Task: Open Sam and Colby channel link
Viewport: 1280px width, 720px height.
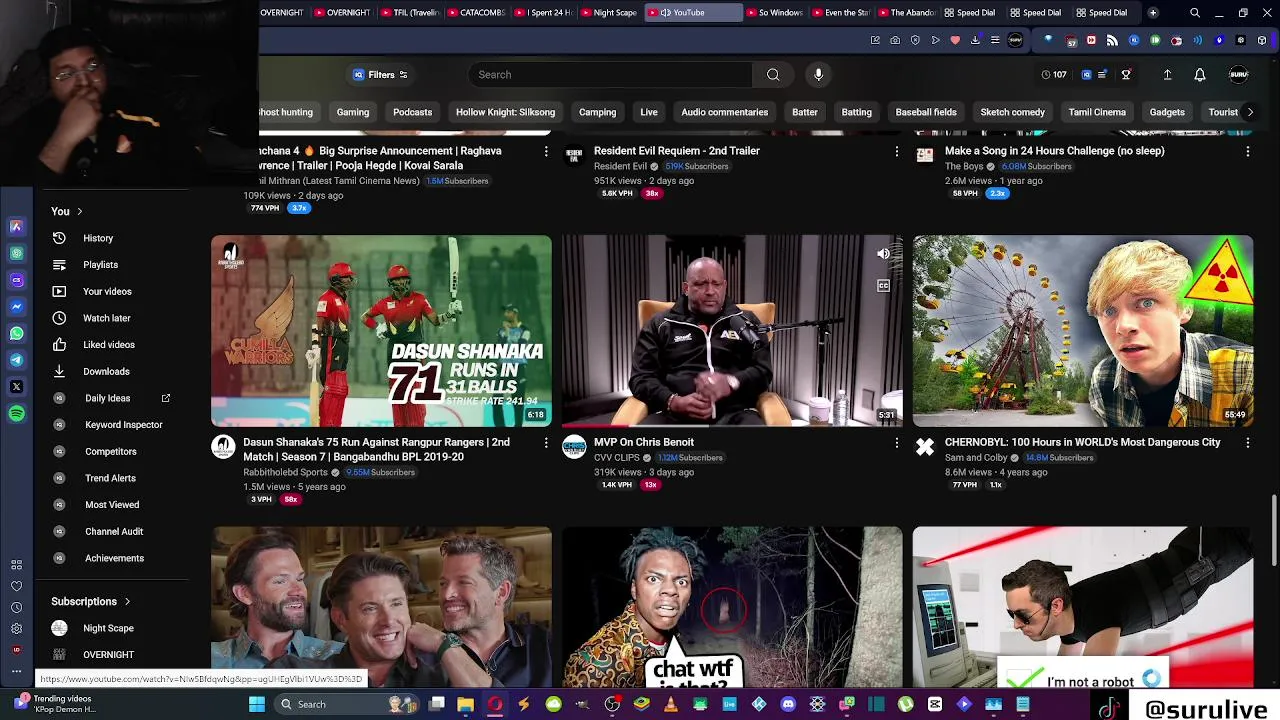Action: [976, 457]
